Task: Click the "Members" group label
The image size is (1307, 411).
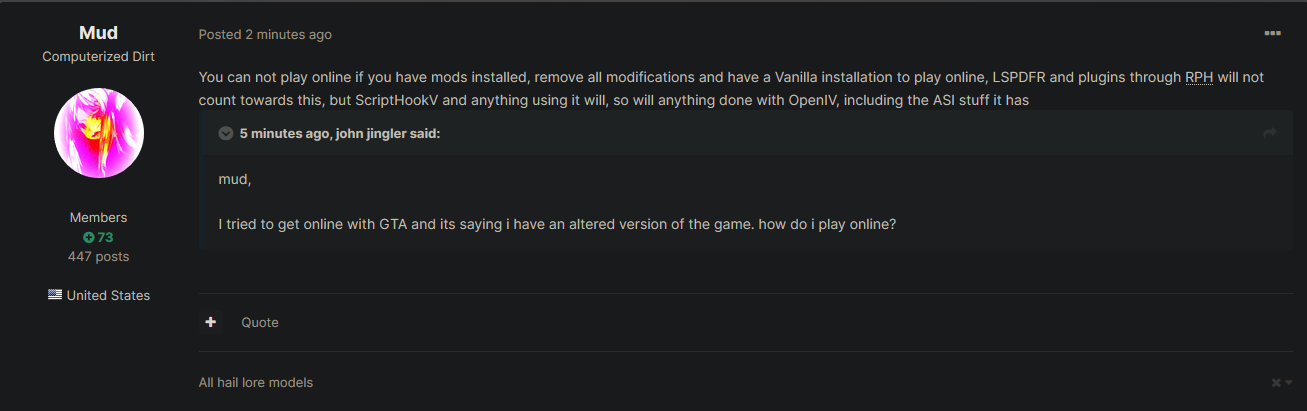Action: pyautogui.click(x=98, y=218)
